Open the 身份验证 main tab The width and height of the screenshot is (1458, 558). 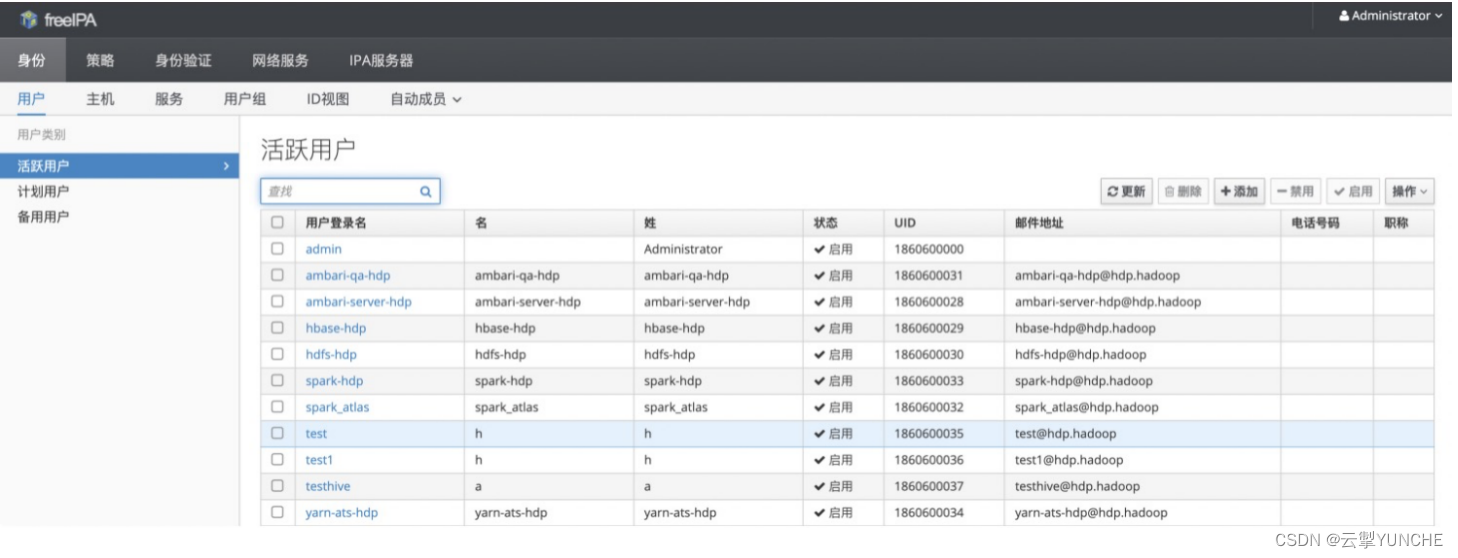183,60
